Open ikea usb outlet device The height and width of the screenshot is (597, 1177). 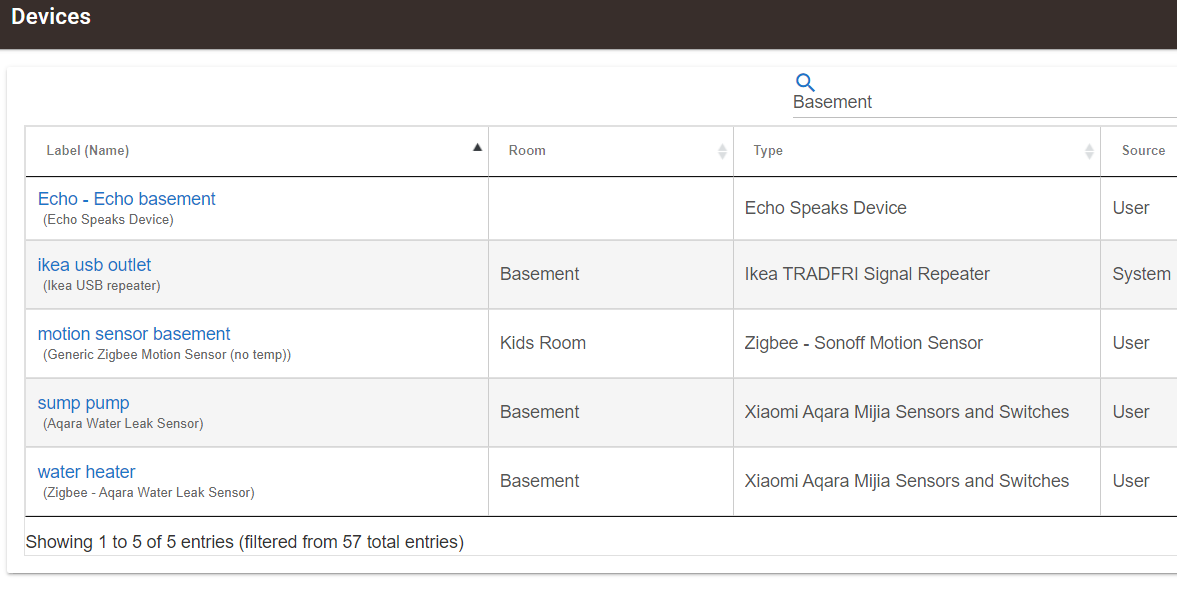[95, 265]
